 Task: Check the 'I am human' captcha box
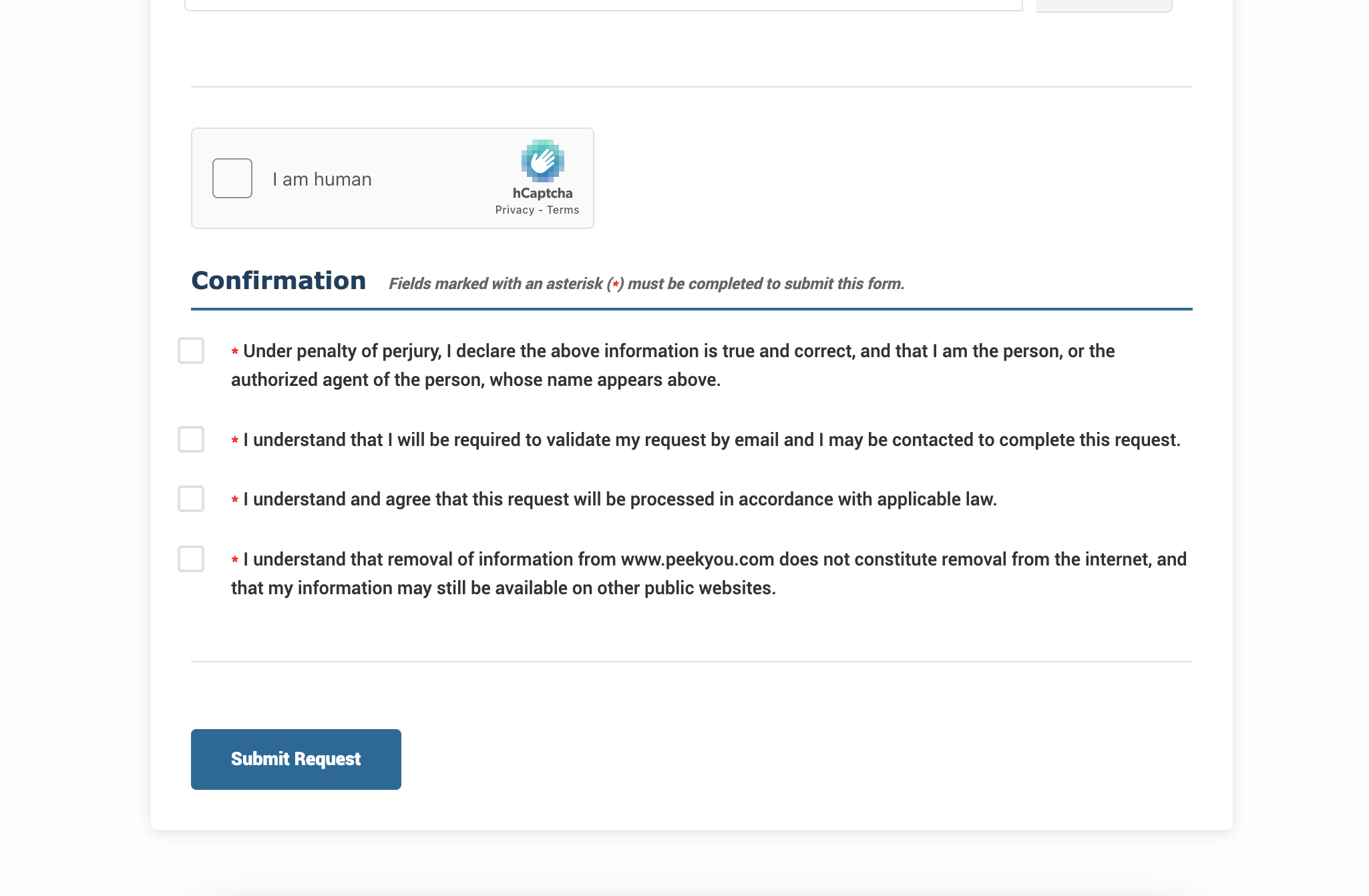232,178
